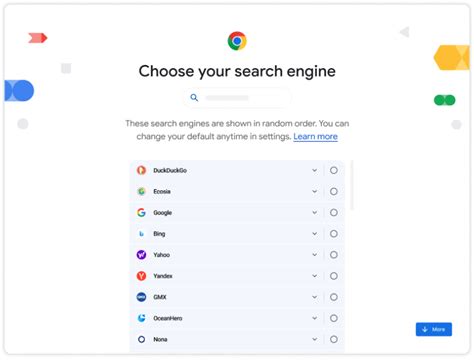
Task: Click the Google G logo icon
Action: click(141, 213)
